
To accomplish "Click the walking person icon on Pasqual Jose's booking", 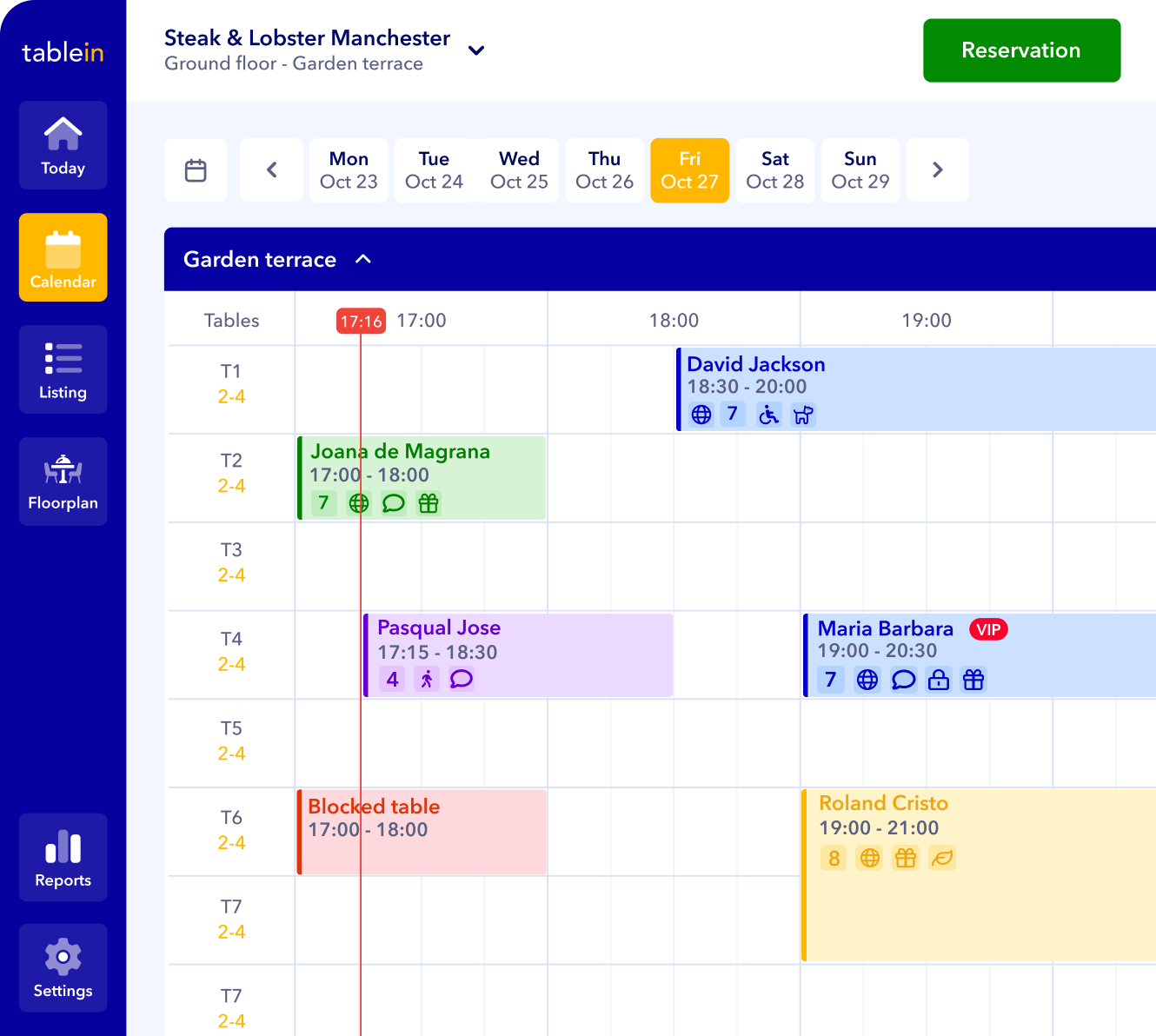I will 426,680.
